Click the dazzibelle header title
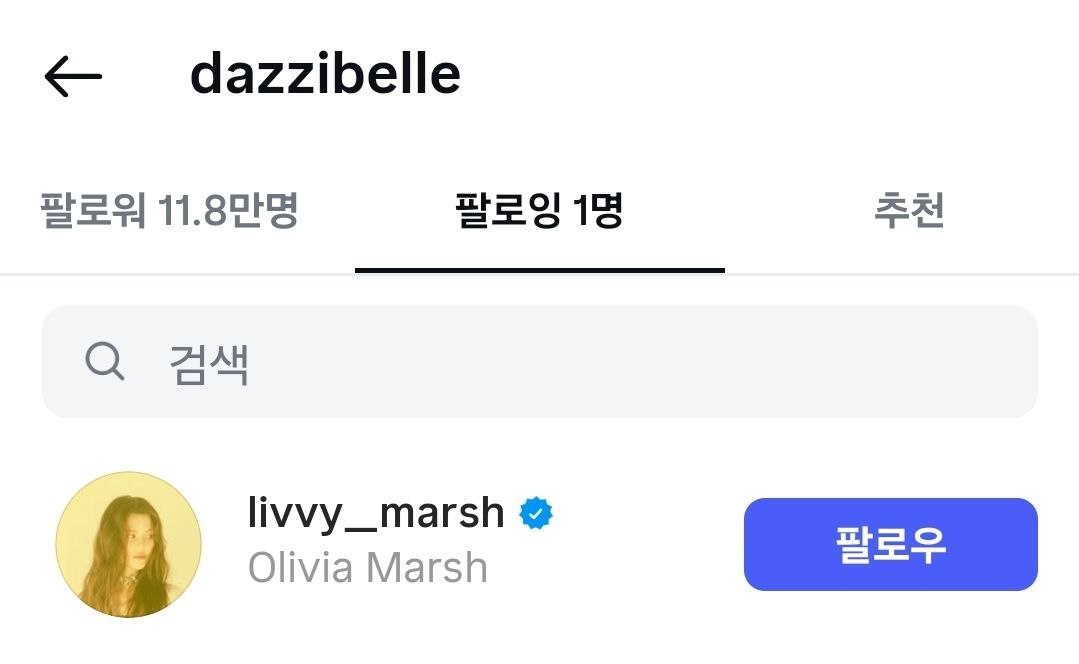This screenshot has height=664, width=1079. point(325,74)
